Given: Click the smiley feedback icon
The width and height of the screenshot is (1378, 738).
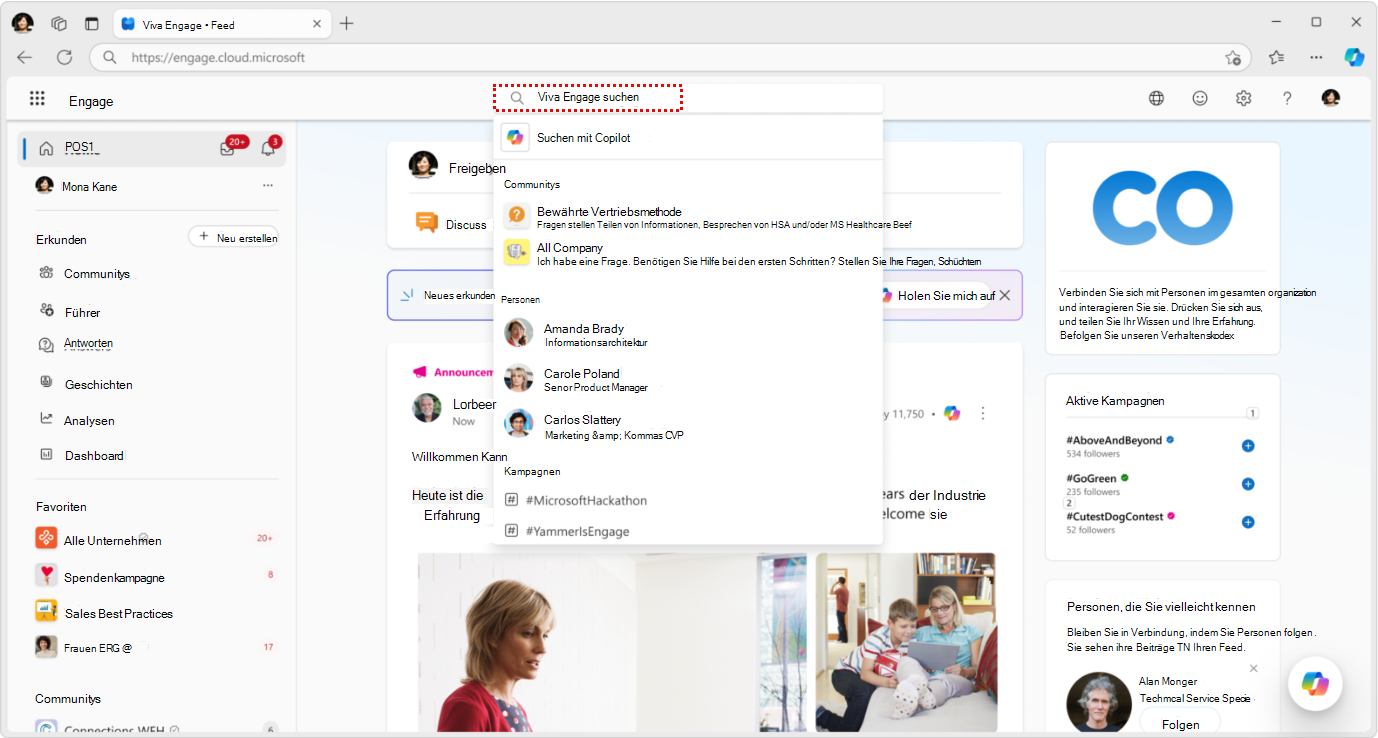Looking at the screenshot, I should [1200, 98].
